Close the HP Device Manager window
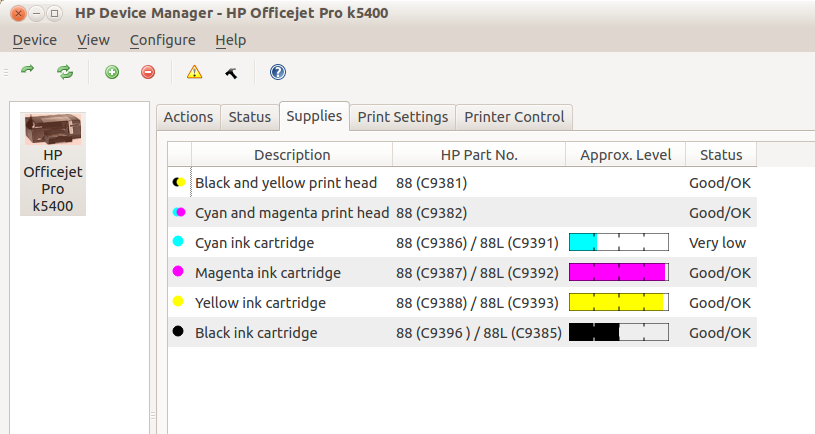 tap(18, 14)
